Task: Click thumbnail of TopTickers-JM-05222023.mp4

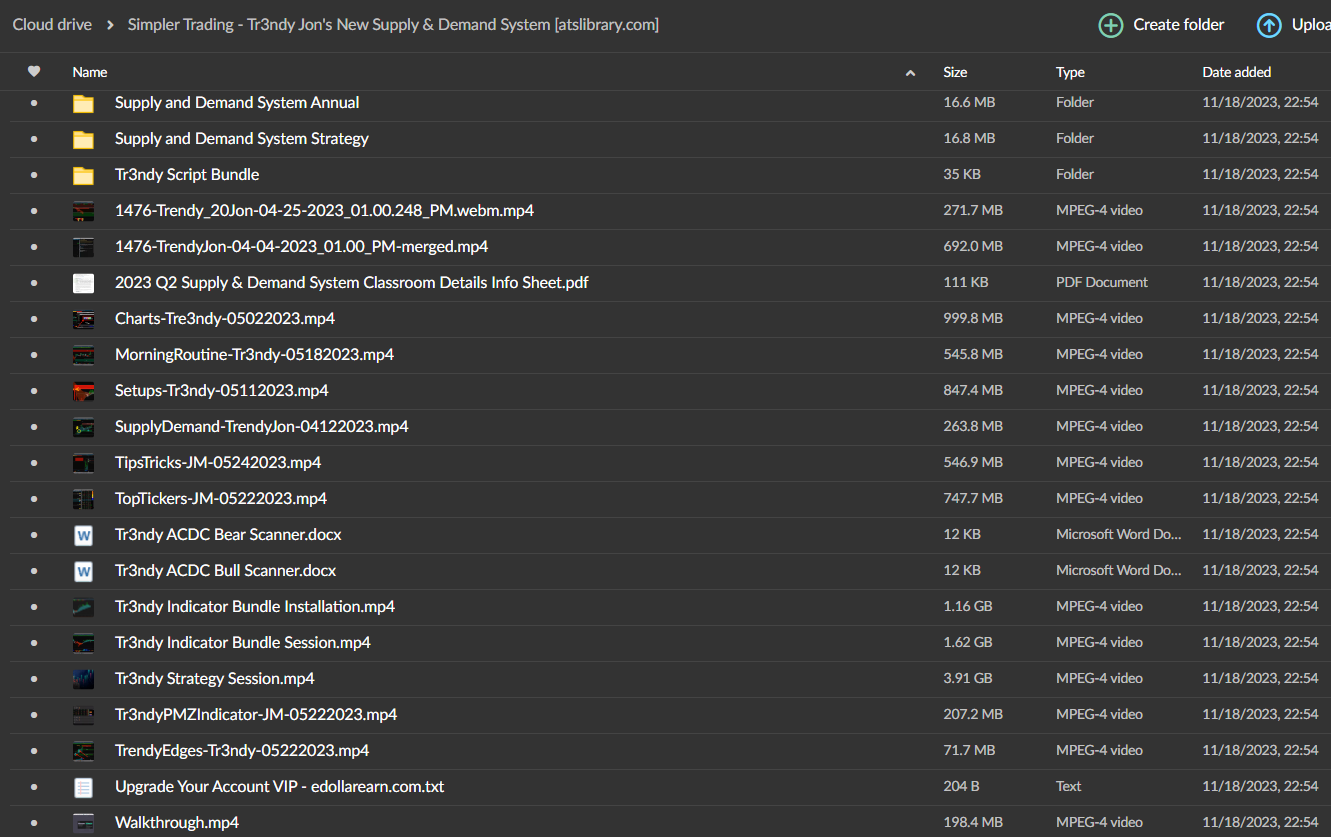Action: click(83, 499)
